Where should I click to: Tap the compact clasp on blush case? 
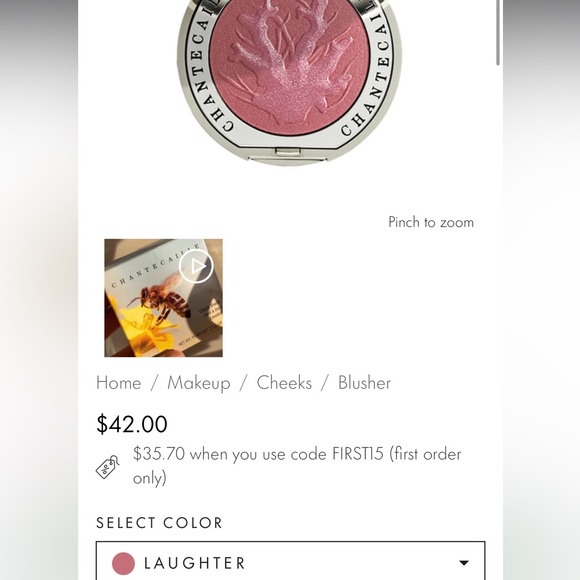tap(288, 151)
